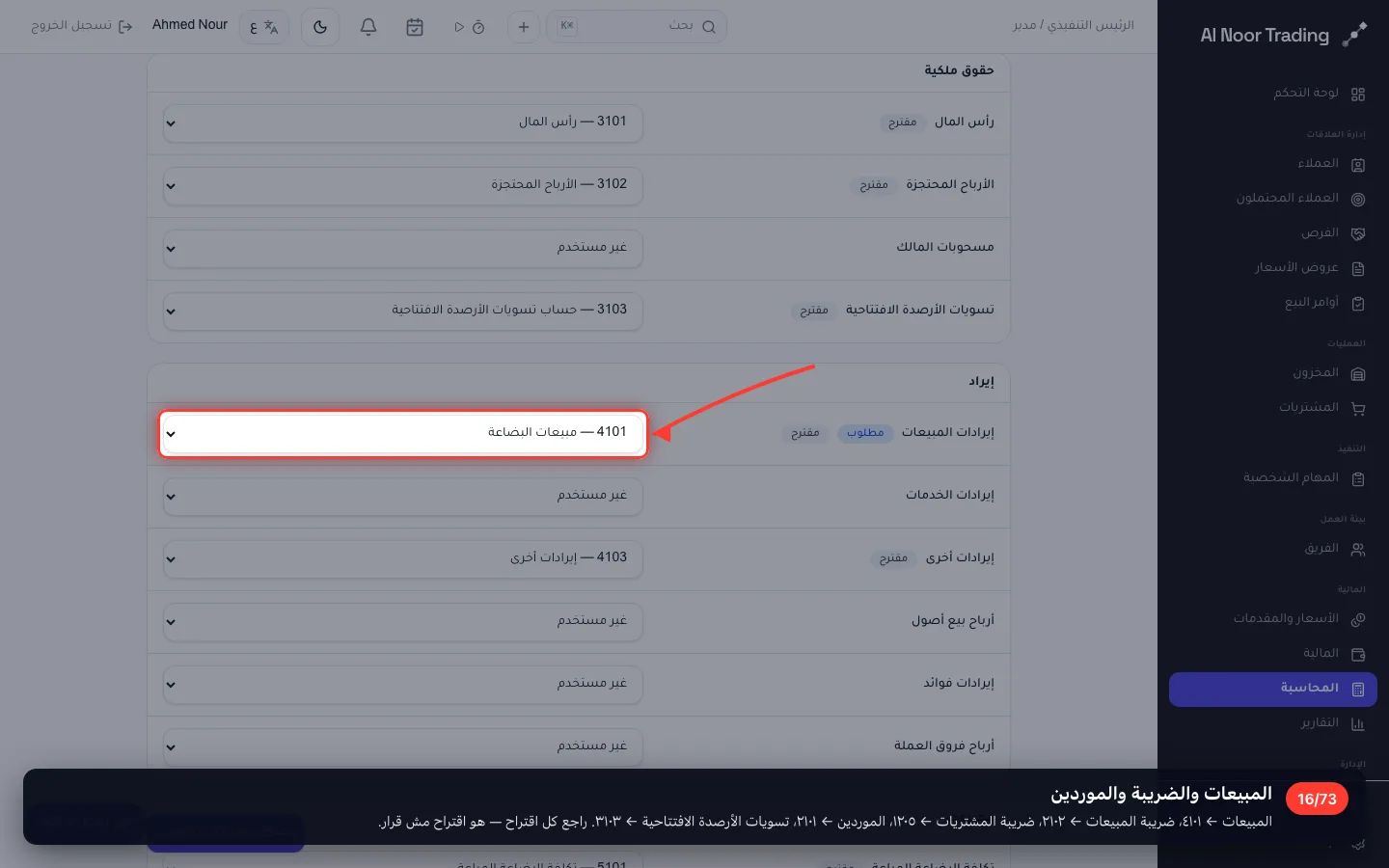Viewport: 1389px width, 868px height.
Task: Click the المشتريات purchases cart icon
Action: coord(1358,408)
